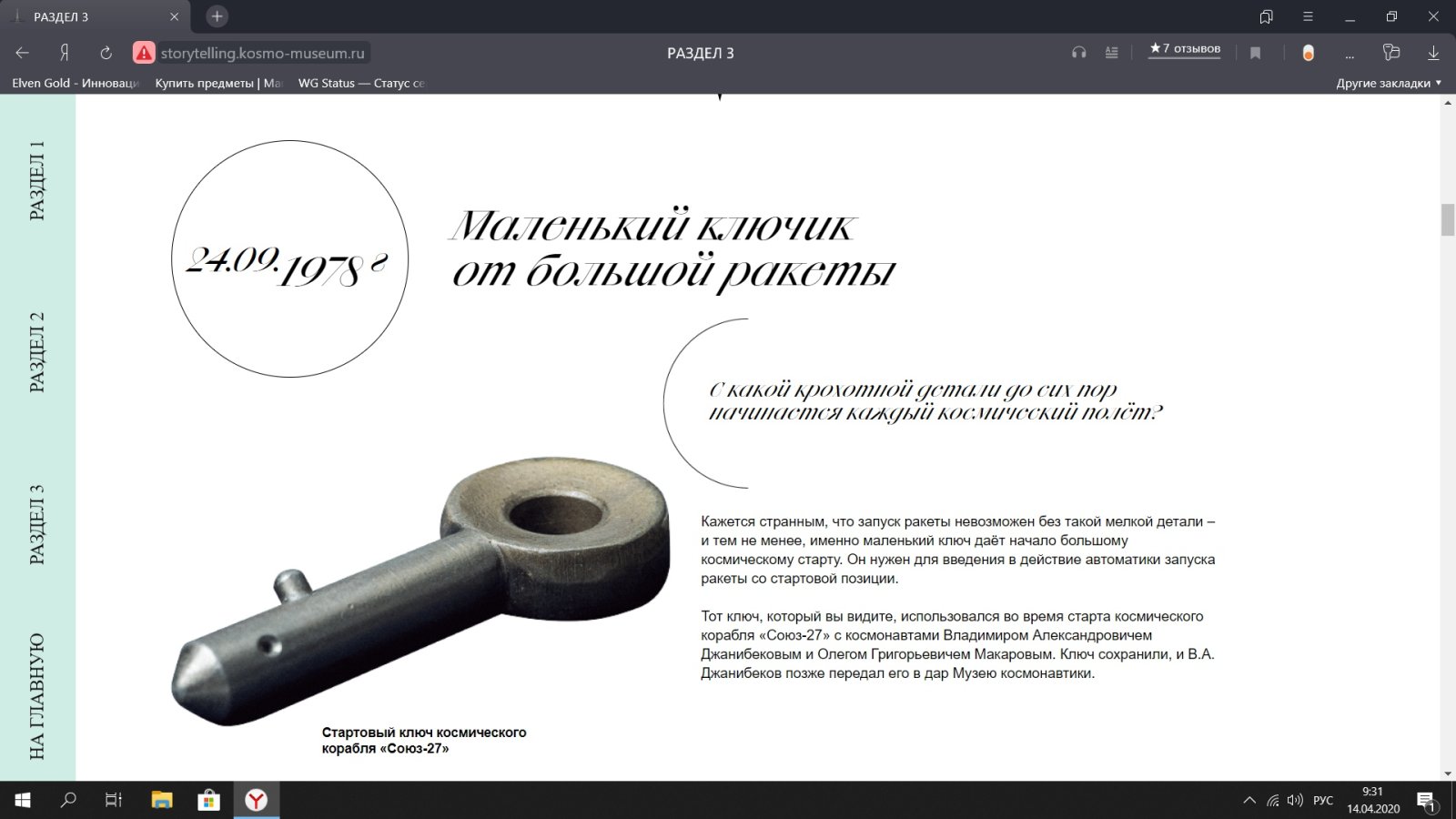Open the extensions icon next to downloads
Screen dimensions: 1456x819
1390,53
